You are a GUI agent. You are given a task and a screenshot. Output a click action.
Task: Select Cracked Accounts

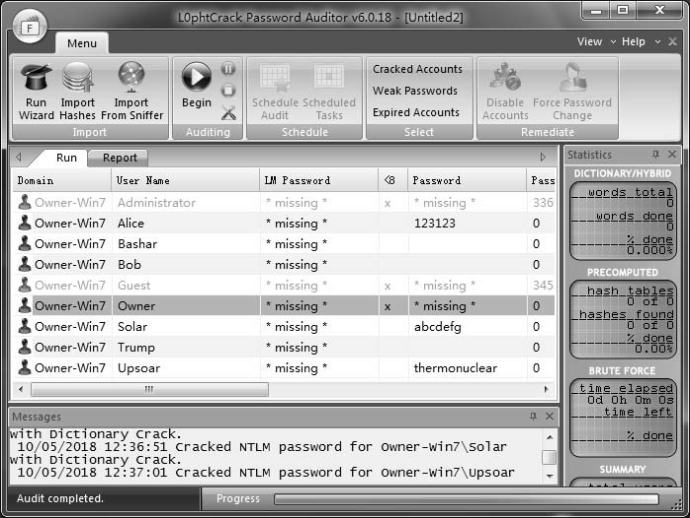tap(418, 69)
